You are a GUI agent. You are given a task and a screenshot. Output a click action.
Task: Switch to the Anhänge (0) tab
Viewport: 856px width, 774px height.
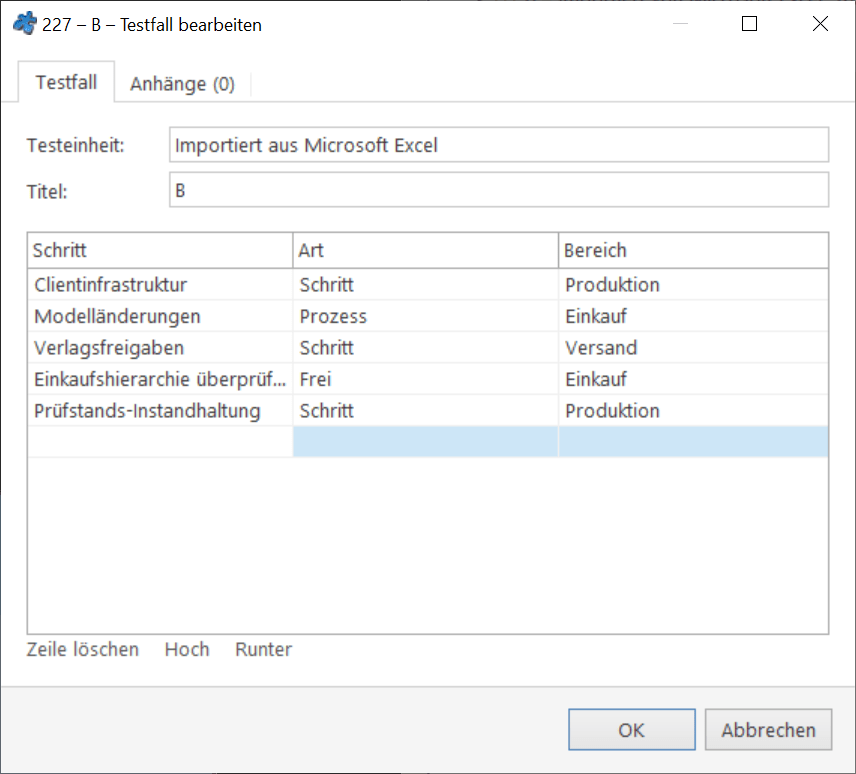(x=182, y=84)
